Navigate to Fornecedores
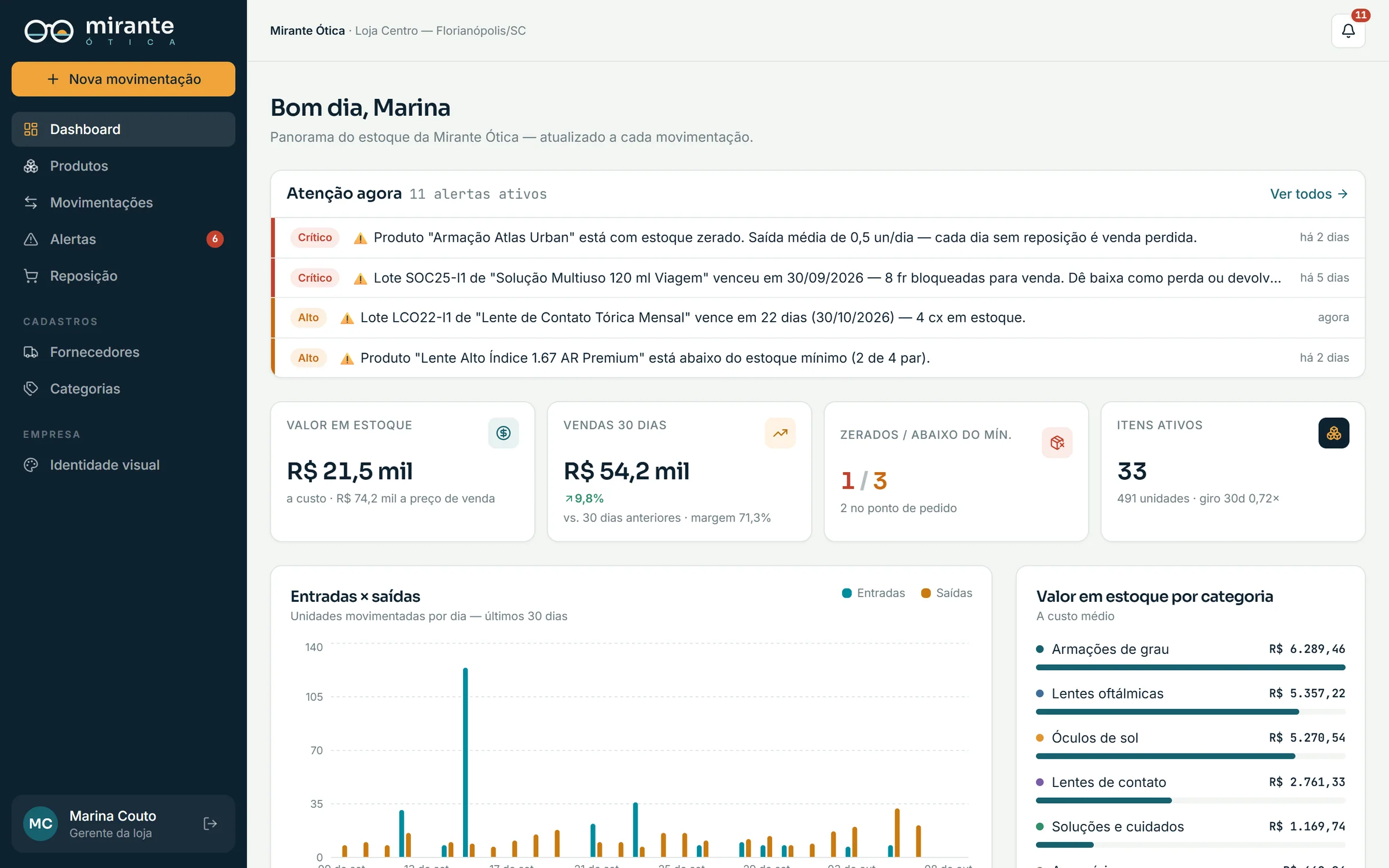1389x868 pixels. click(x=123, y=352)
